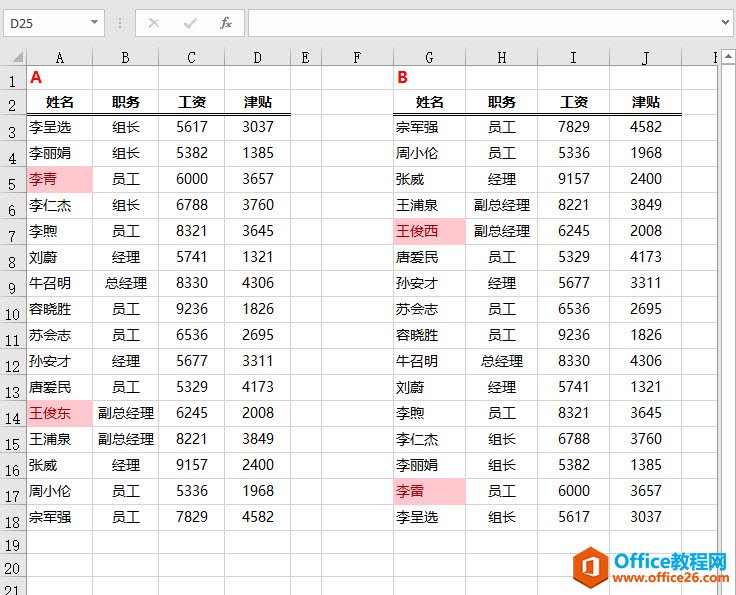Select column B header
736x595 pixels.
coord(125,58)
